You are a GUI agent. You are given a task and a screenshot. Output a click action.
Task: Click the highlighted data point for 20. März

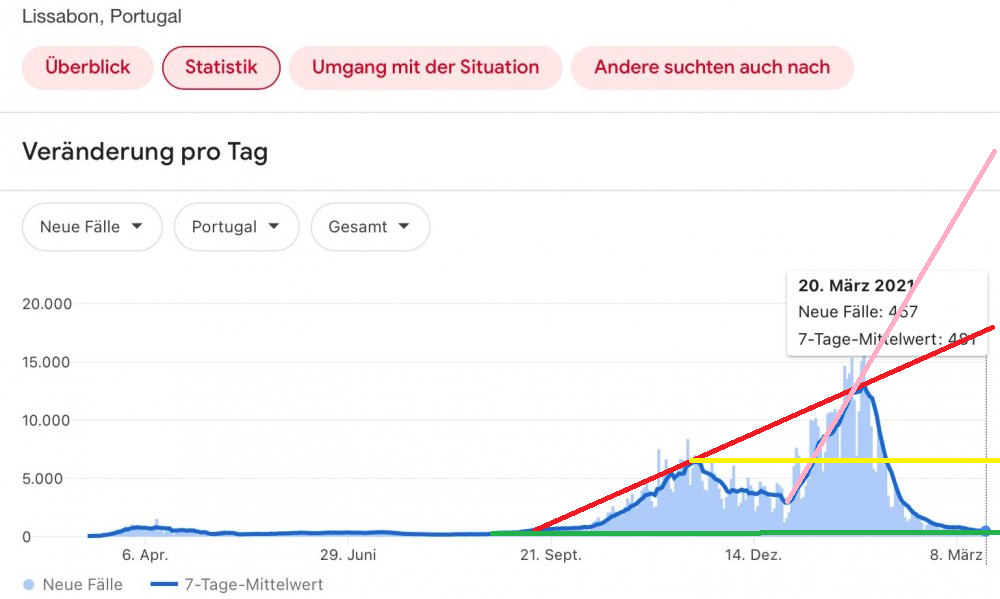point(986,530)
